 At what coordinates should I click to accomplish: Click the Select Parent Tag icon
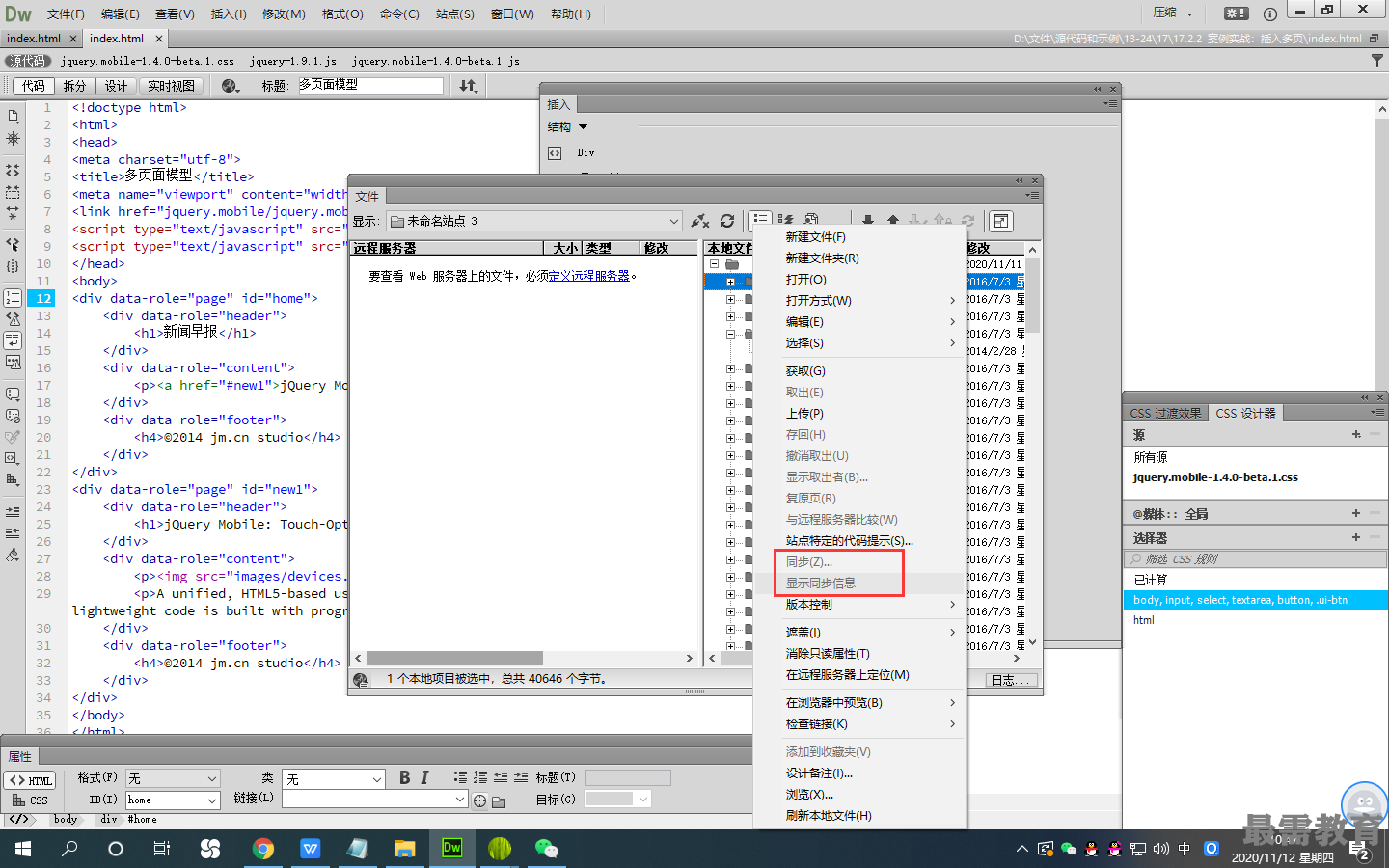tap(13, 245)
